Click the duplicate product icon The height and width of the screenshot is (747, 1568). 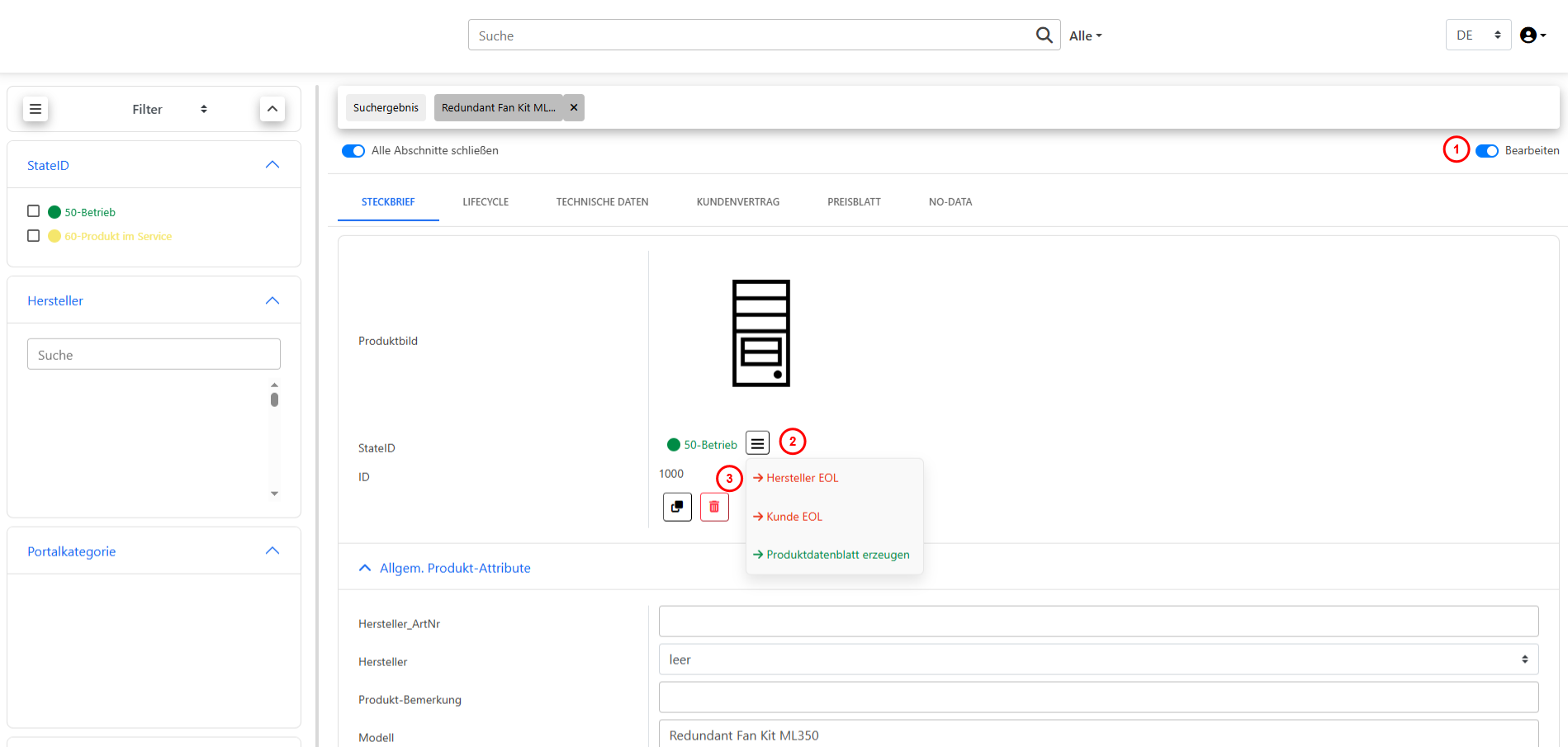[x=677, y=507]
